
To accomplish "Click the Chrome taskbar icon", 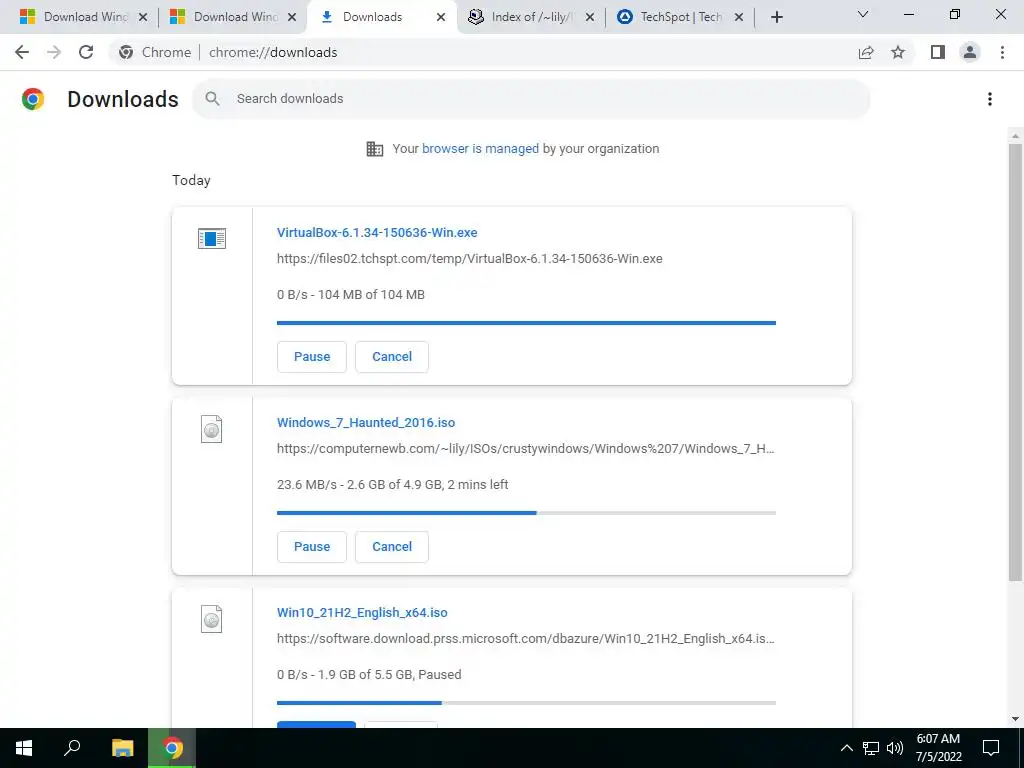I will click(x=172, y=748).
